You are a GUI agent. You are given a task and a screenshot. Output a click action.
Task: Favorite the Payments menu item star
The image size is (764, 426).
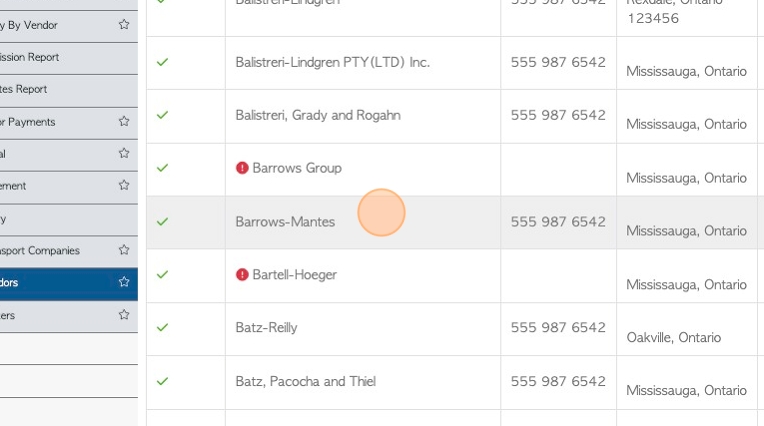pos(124,121)
